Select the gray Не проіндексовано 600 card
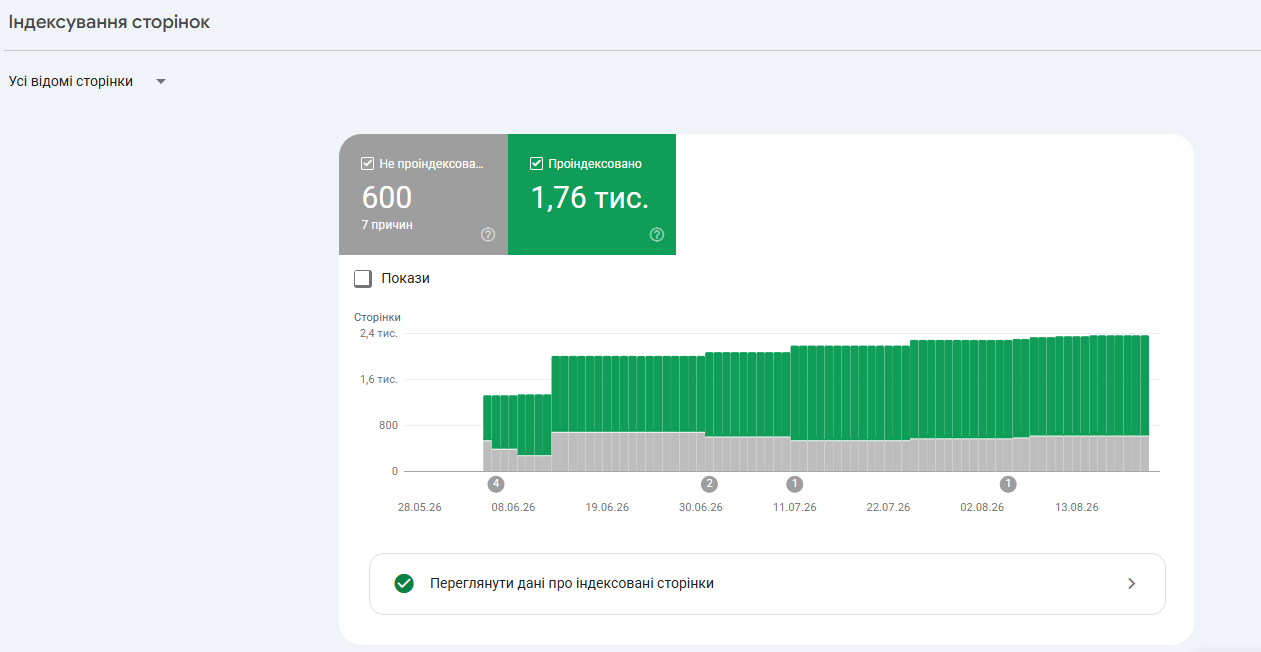The height and width of the screenshot is (652, 1261). [423, 194]
